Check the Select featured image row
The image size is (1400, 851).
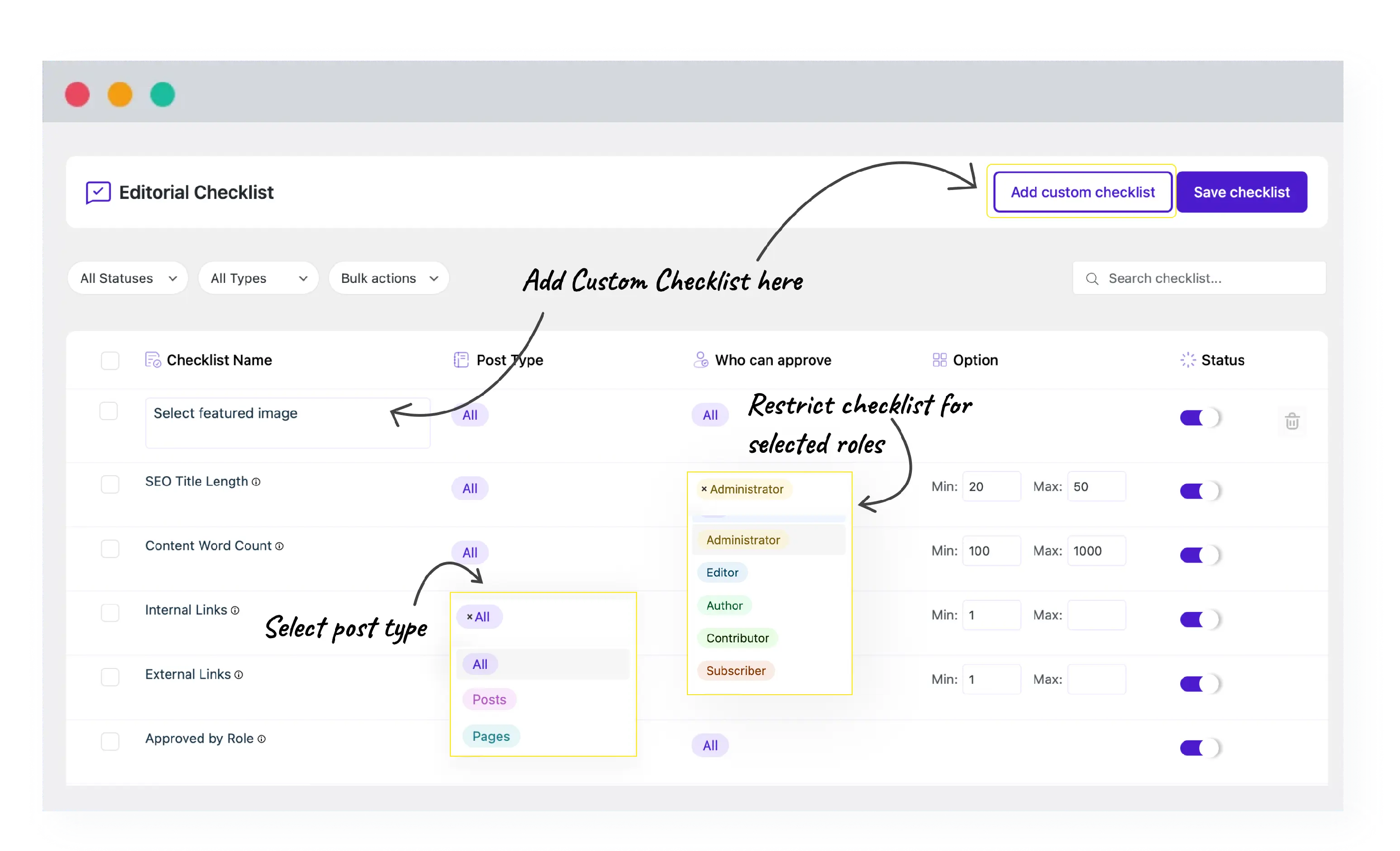(x=109, y=411)
